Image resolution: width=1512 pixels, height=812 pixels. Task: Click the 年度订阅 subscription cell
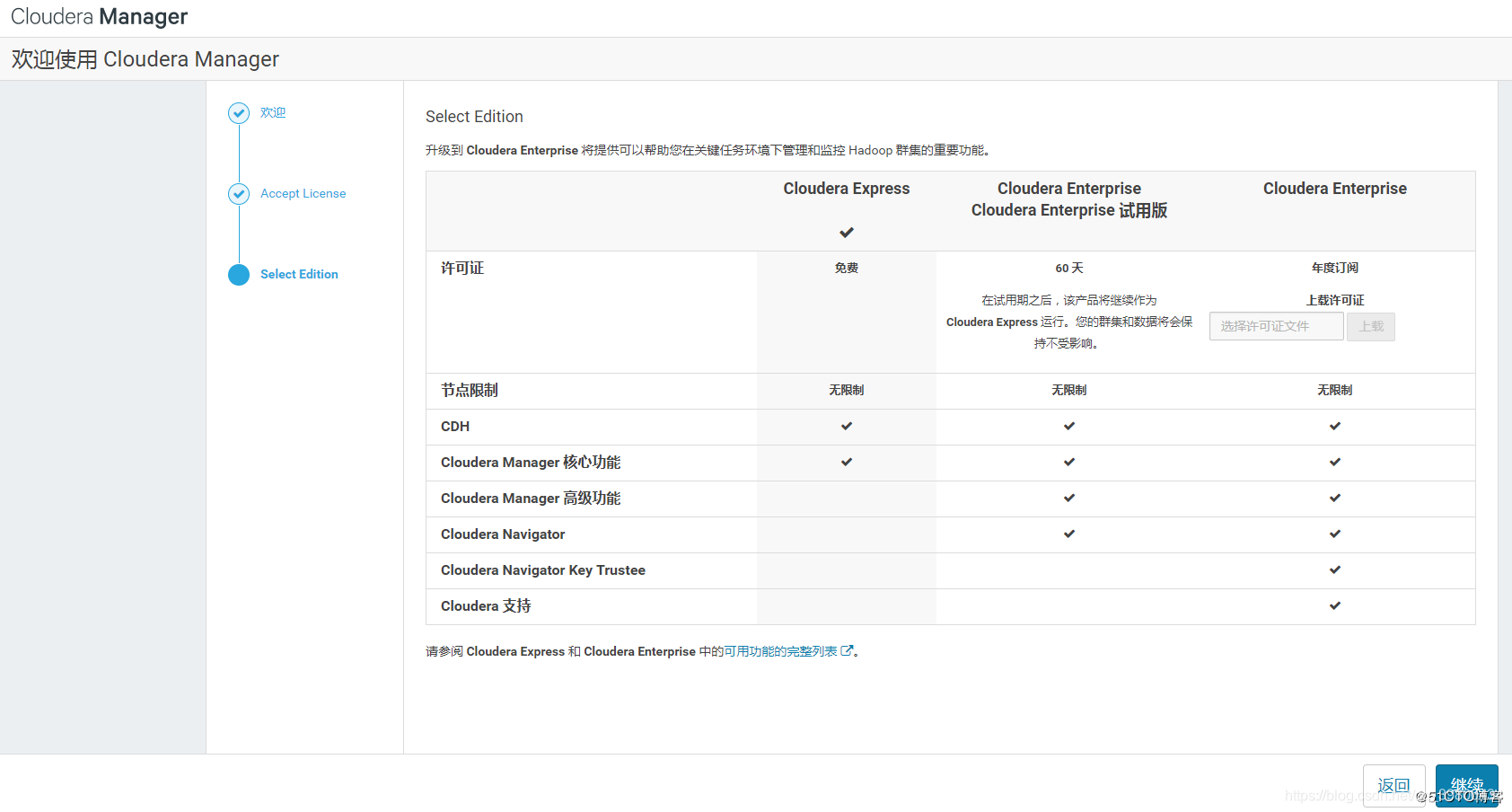pyautogui.click(x=1335, y=268)
